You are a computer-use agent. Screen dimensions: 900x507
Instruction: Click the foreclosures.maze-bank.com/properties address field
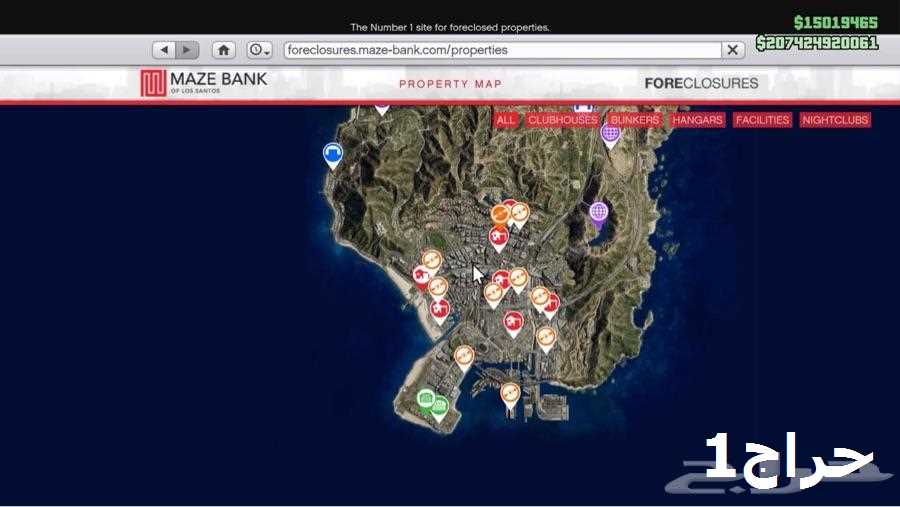502,50
